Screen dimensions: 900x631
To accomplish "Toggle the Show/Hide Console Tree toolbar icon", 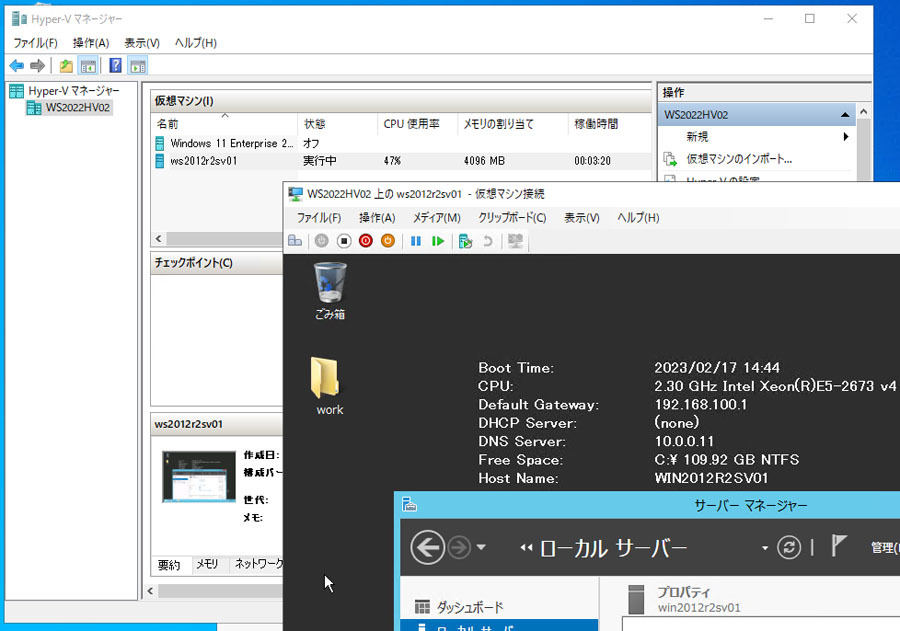I will point(88,66).
